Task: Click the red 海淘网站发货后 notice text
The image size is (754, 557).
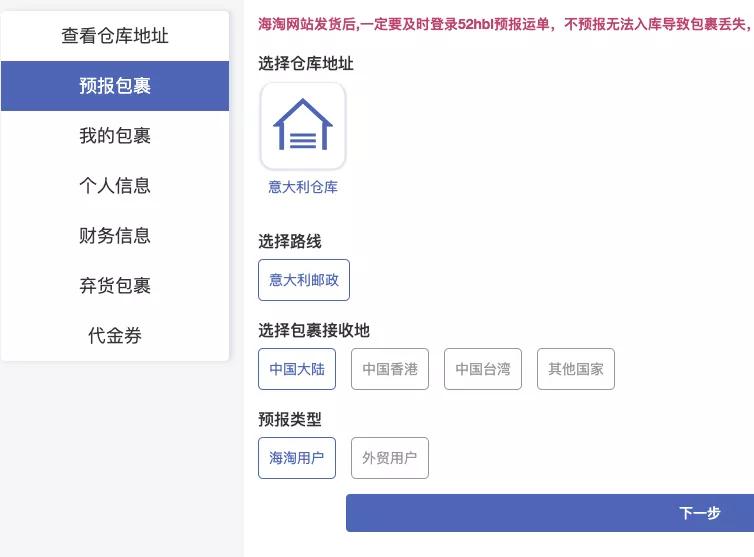Action: tap(506, 24)
